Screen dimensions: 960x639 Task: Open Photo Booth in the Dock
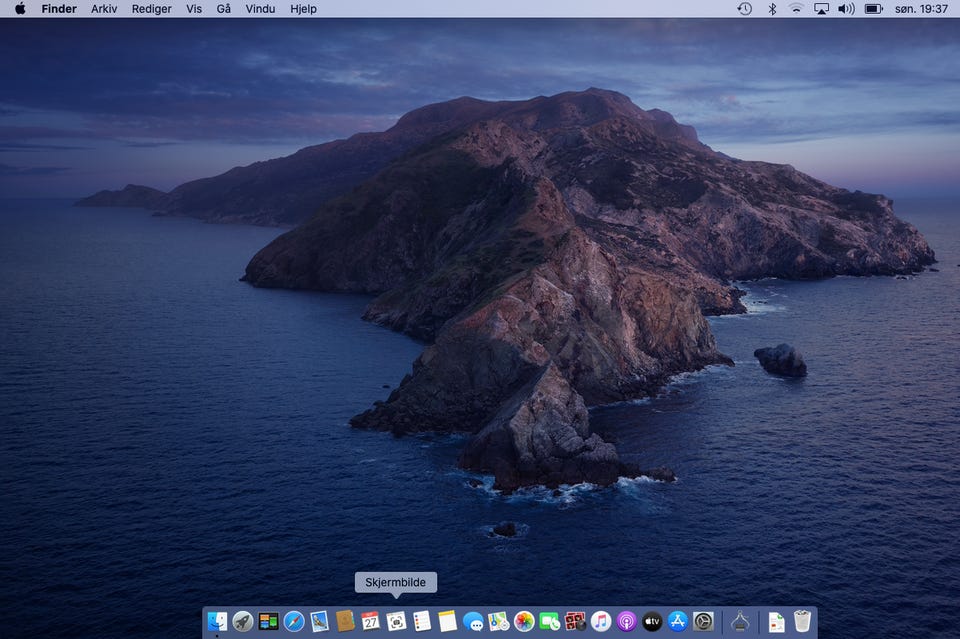coord(576,622)
